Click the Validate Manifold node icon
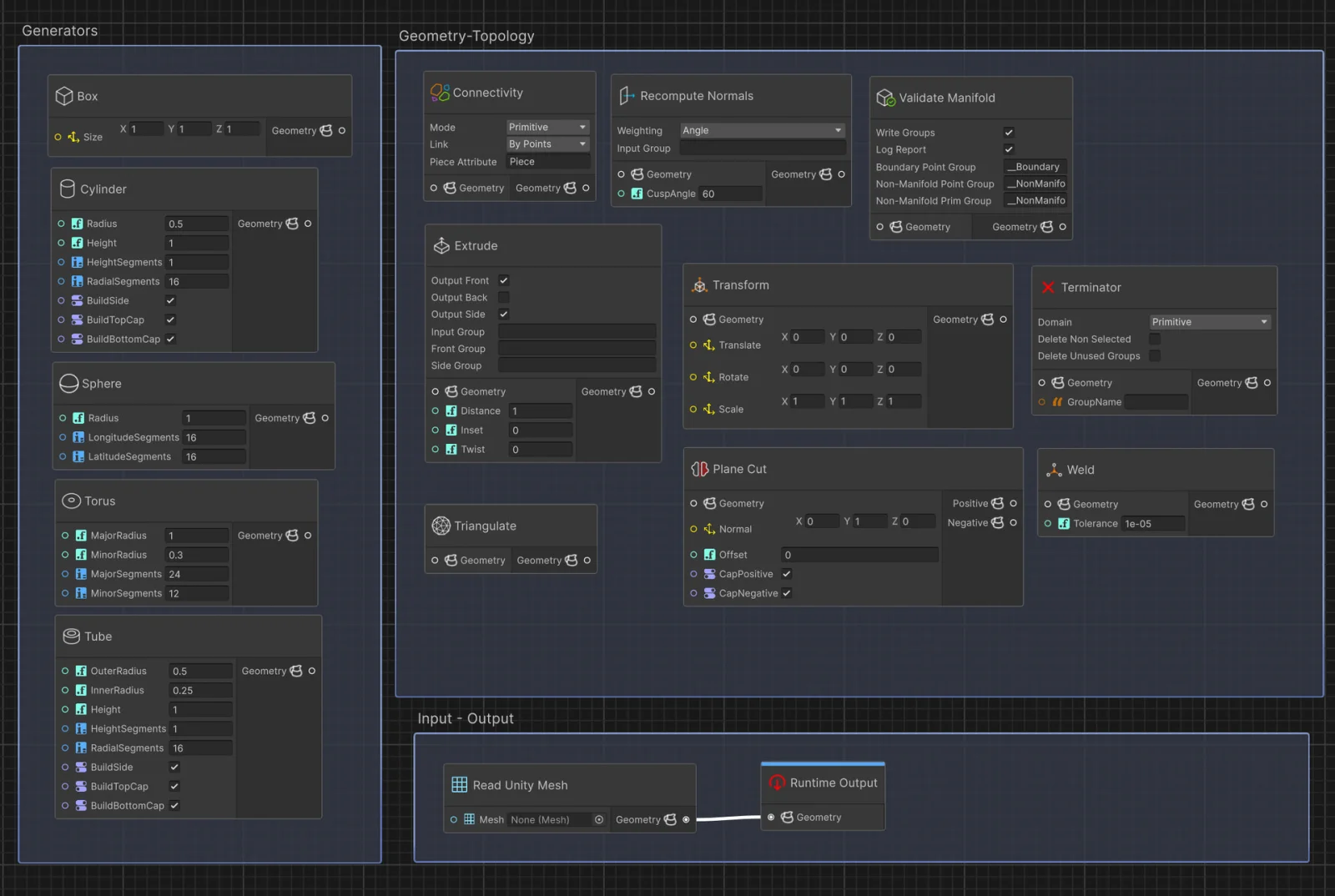1335x896 pixels. (885, 98)
